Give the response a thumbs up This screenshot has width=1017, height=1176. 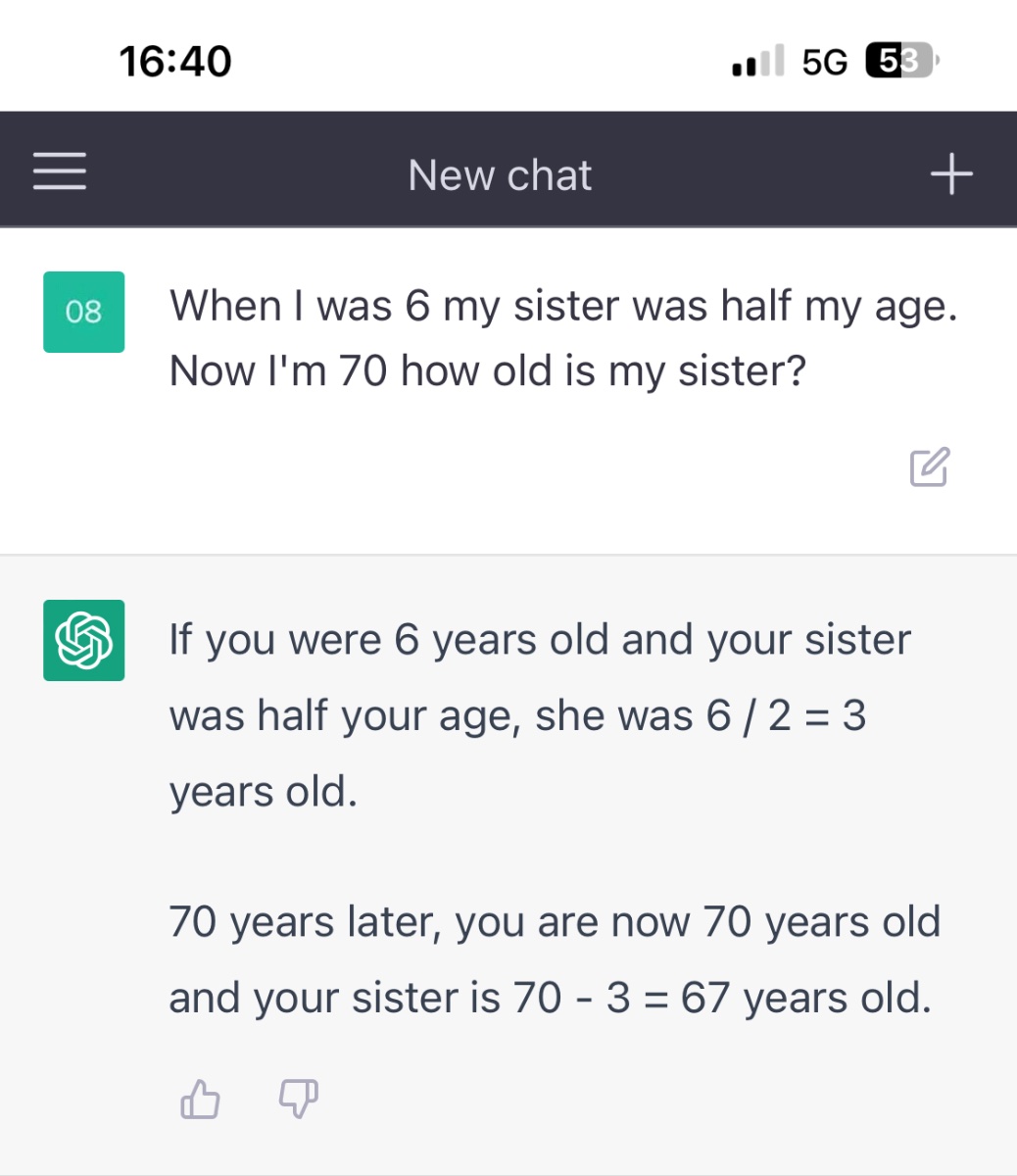coord(201,1100)
